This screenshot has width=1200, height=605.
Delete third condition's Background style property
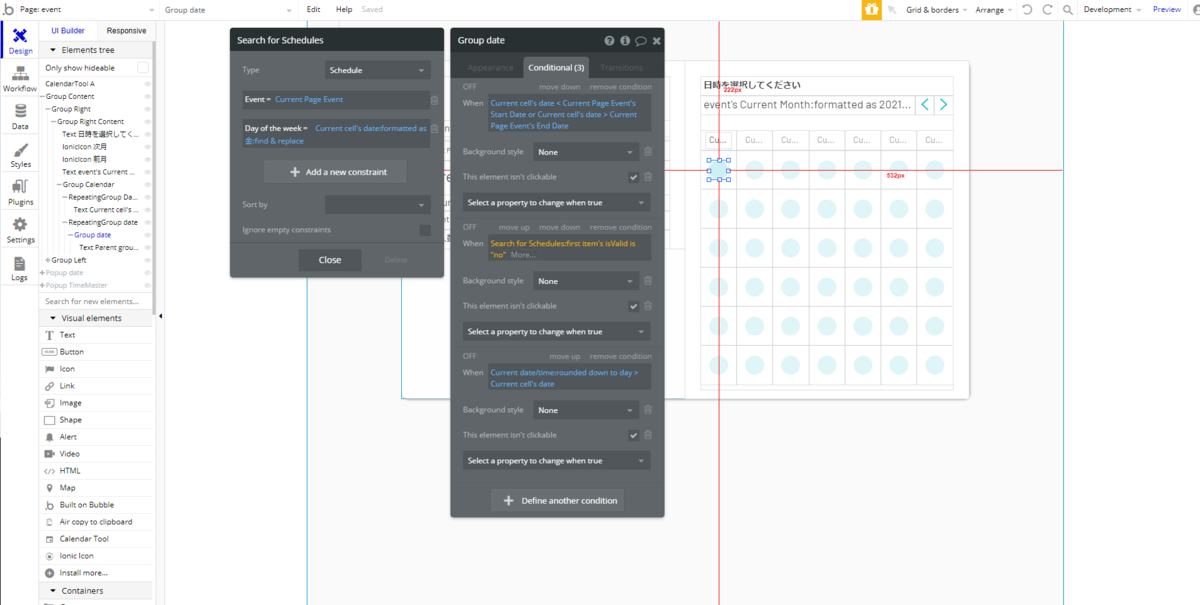pyautogui.click(x=647, y=410)
